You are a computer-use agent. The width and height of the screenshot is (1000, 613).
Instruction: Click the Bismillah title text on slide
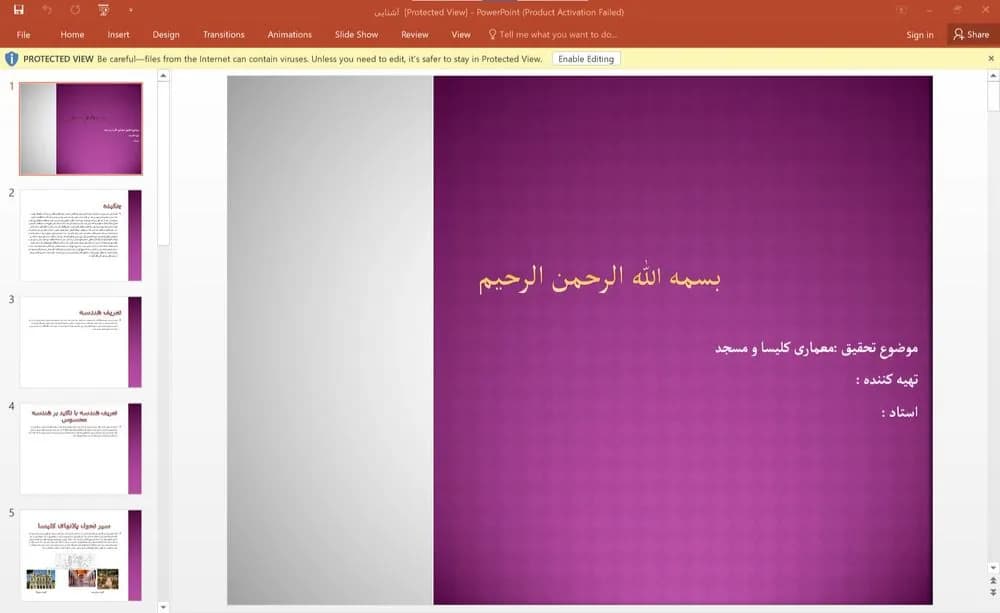click(x=599, y=277)
